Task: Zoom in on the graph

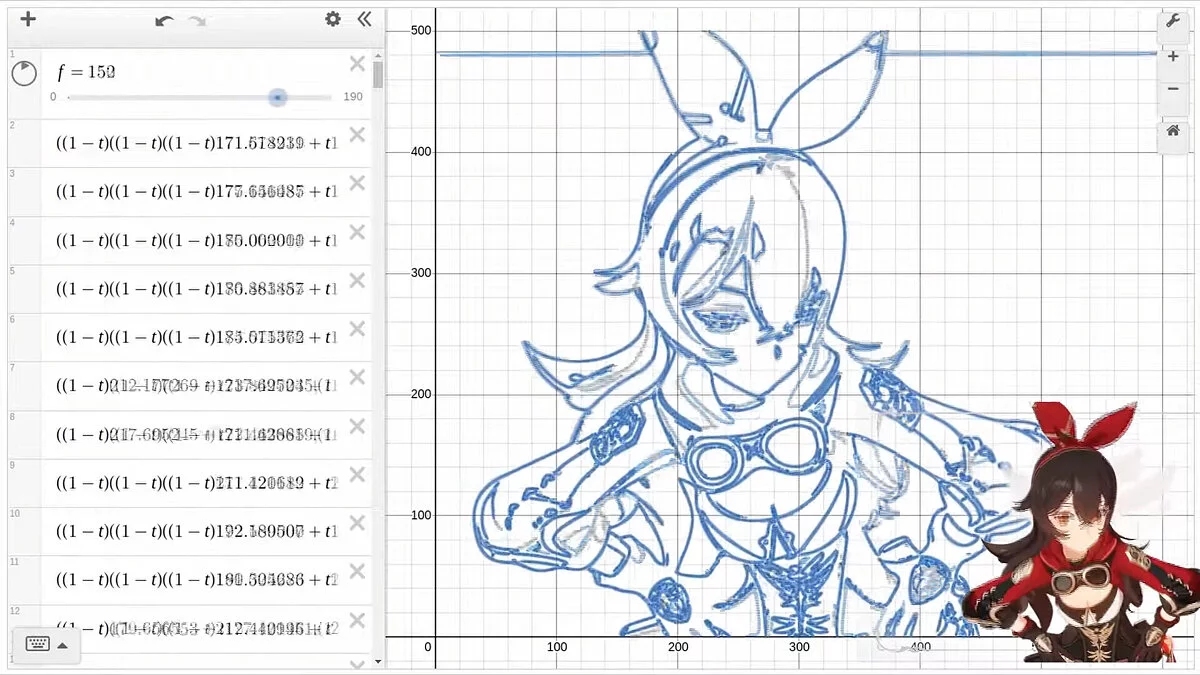Action: click(x=1173, y=57)
